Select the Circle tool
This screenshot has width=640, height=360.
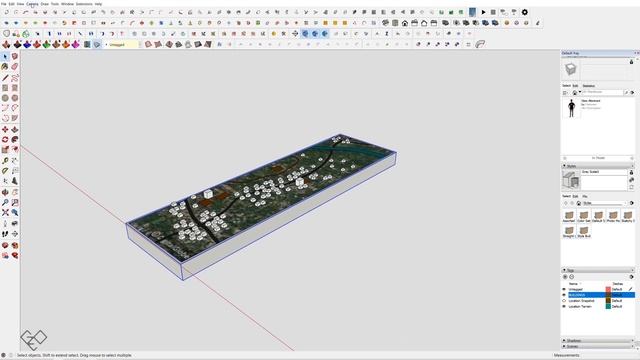[x=5, y=98]
